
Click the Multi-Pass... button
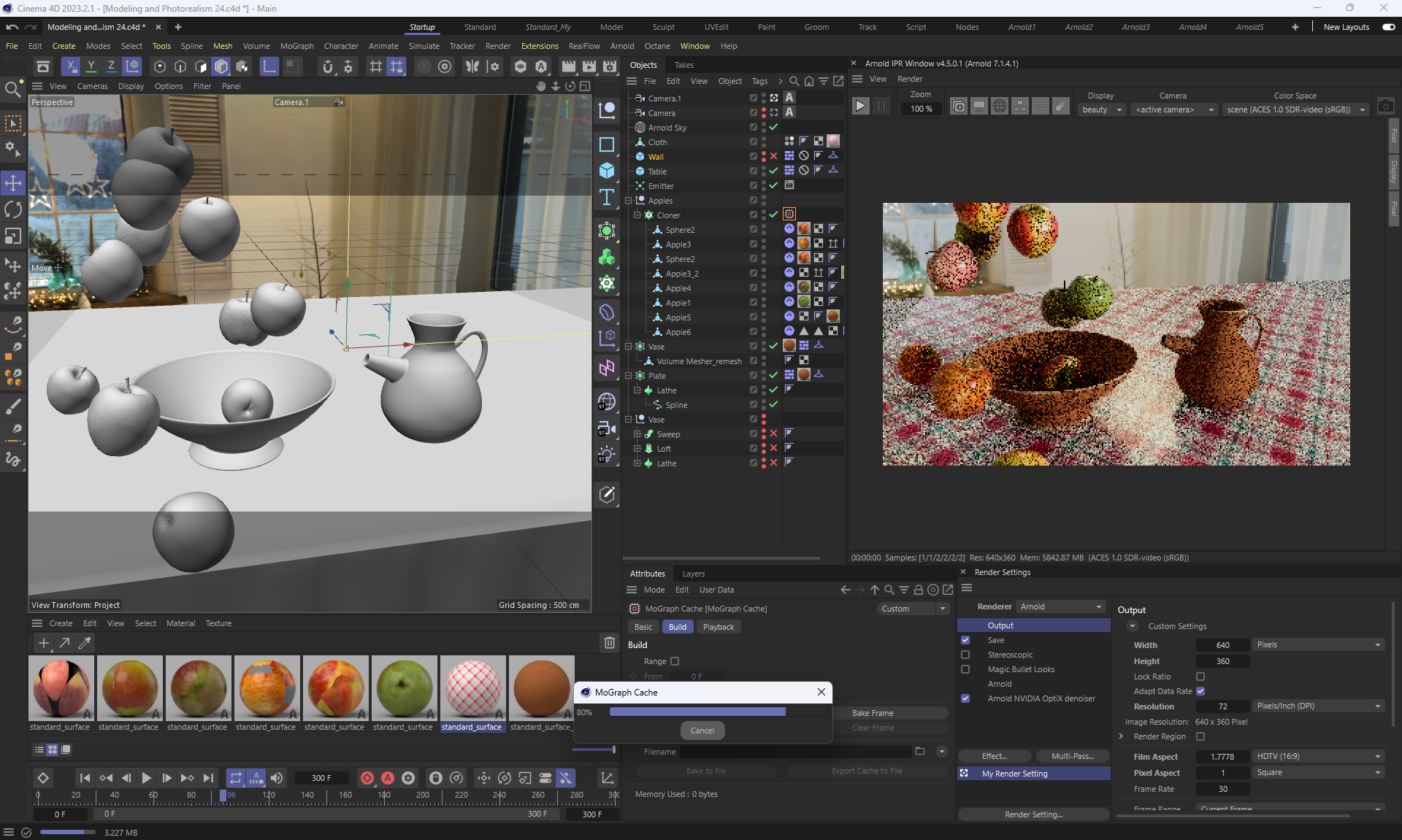[x=1072, y=756]
